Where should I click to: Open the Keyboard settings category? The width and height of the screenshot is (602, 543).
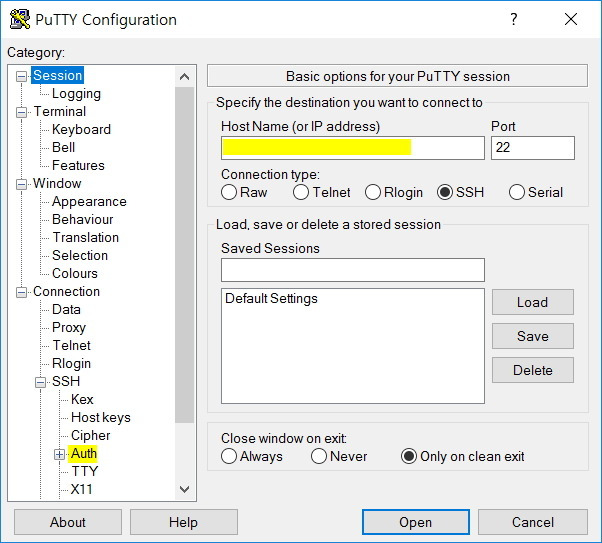click(x=81, y=129)
